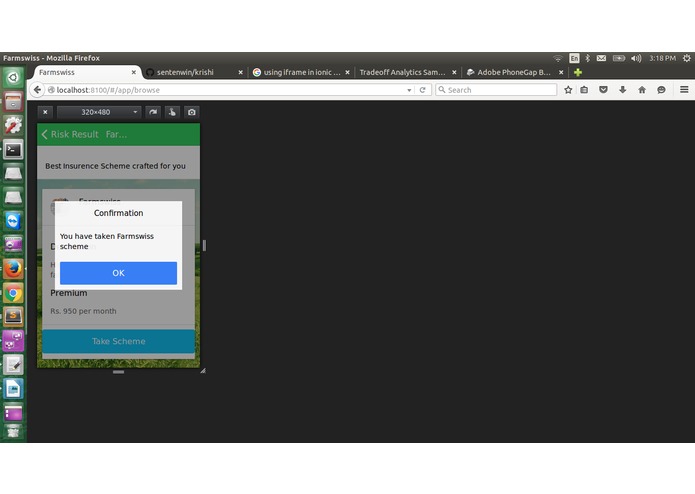The height and width of the screenshot is (494, 695).
Task: Open the mail messaging indicator
Action: pyautogui.click(x=601, y=58)
